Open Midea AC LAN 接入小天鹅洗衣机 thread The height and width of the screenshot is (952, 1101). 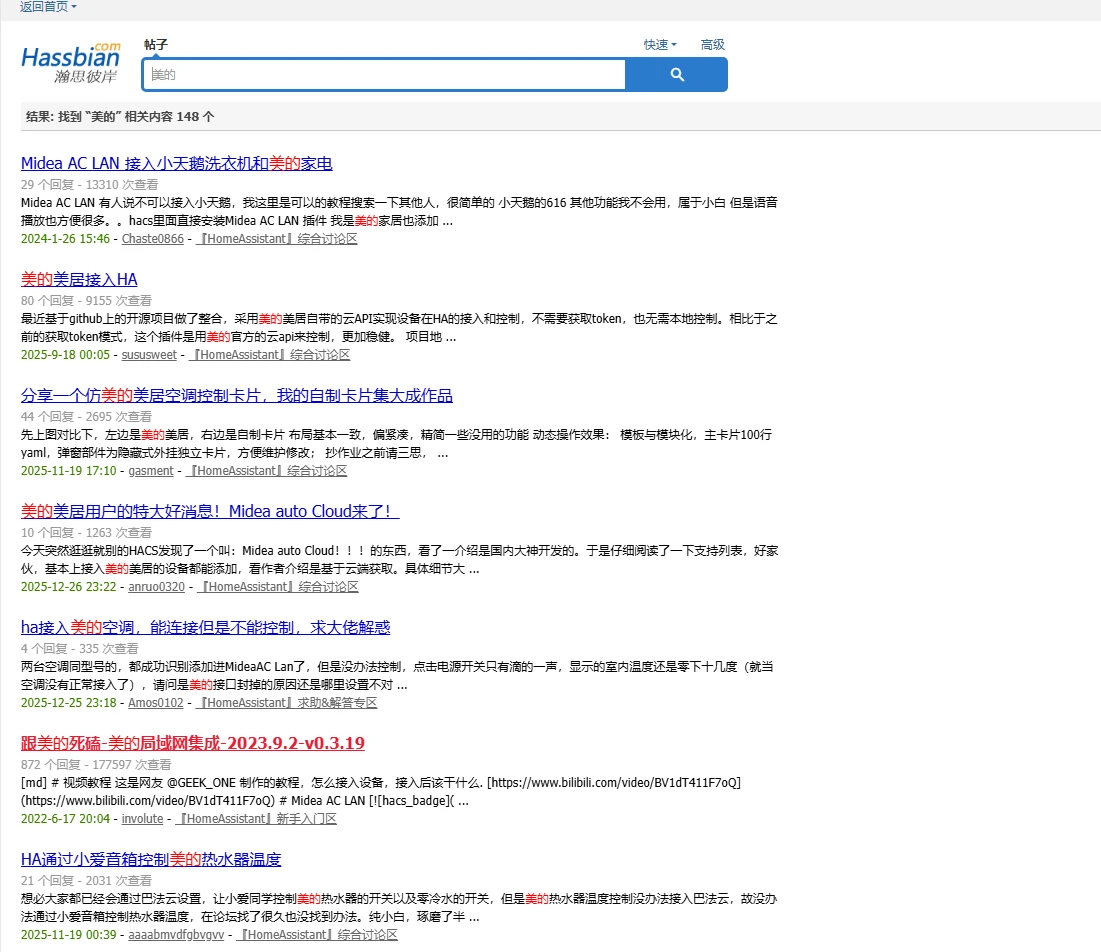(x=176, y=164)
